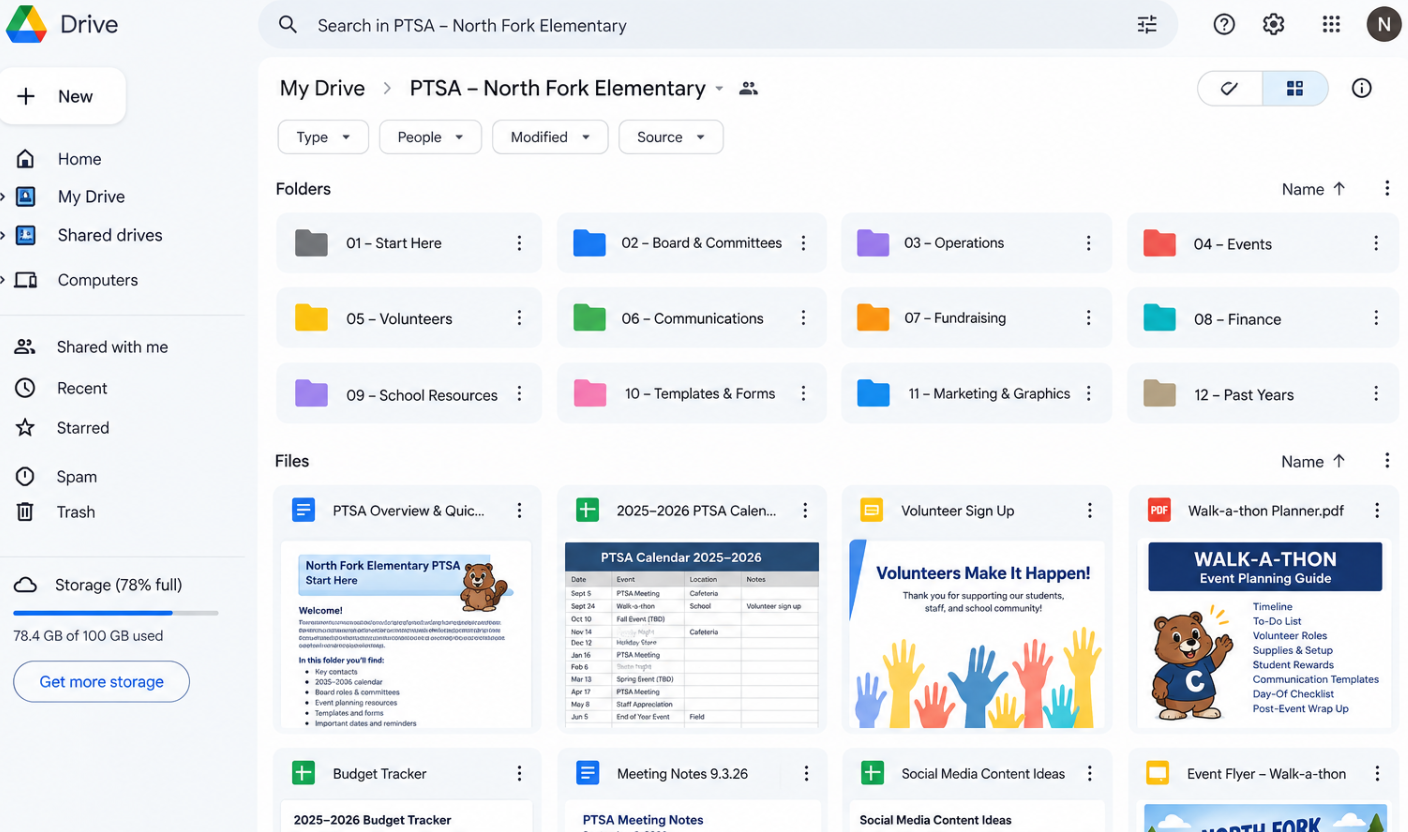Open the Type filter dropdown
The height and width of the screenshot is (832, 1408).
323,137
